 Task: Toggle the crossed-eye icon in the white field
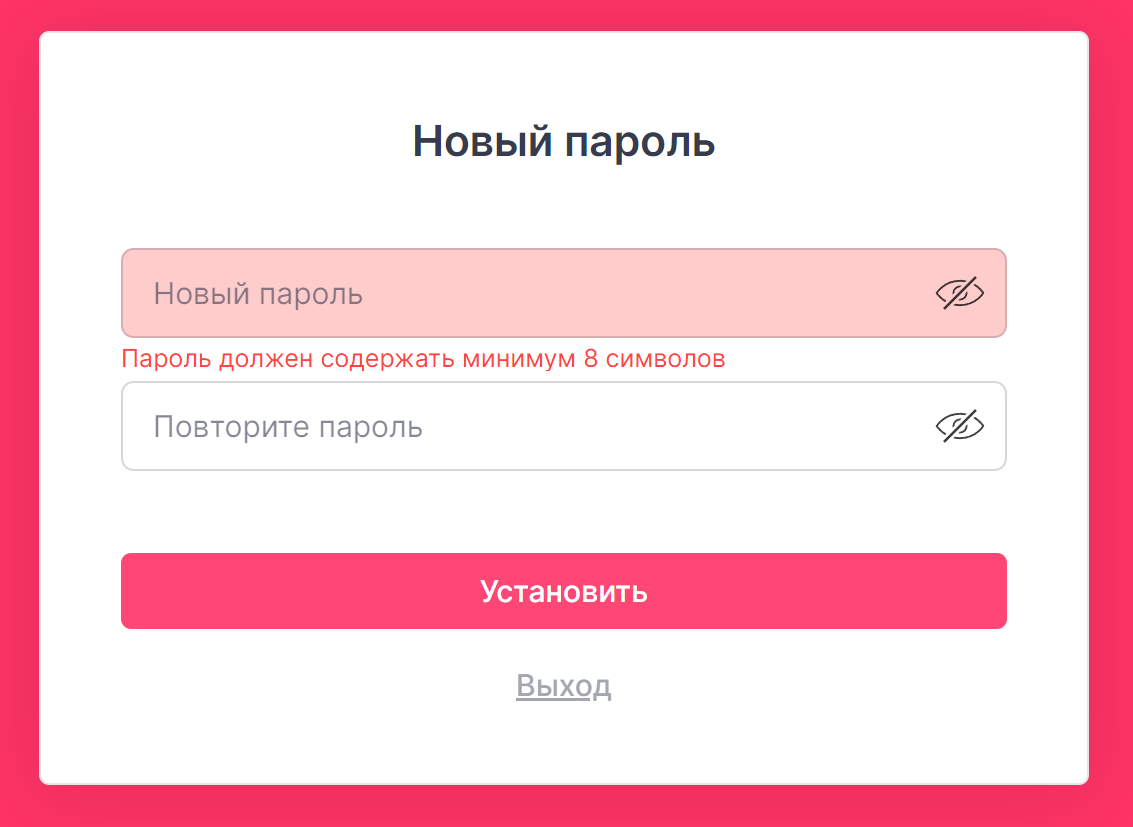pyautogui.click(x=960, y=426)
